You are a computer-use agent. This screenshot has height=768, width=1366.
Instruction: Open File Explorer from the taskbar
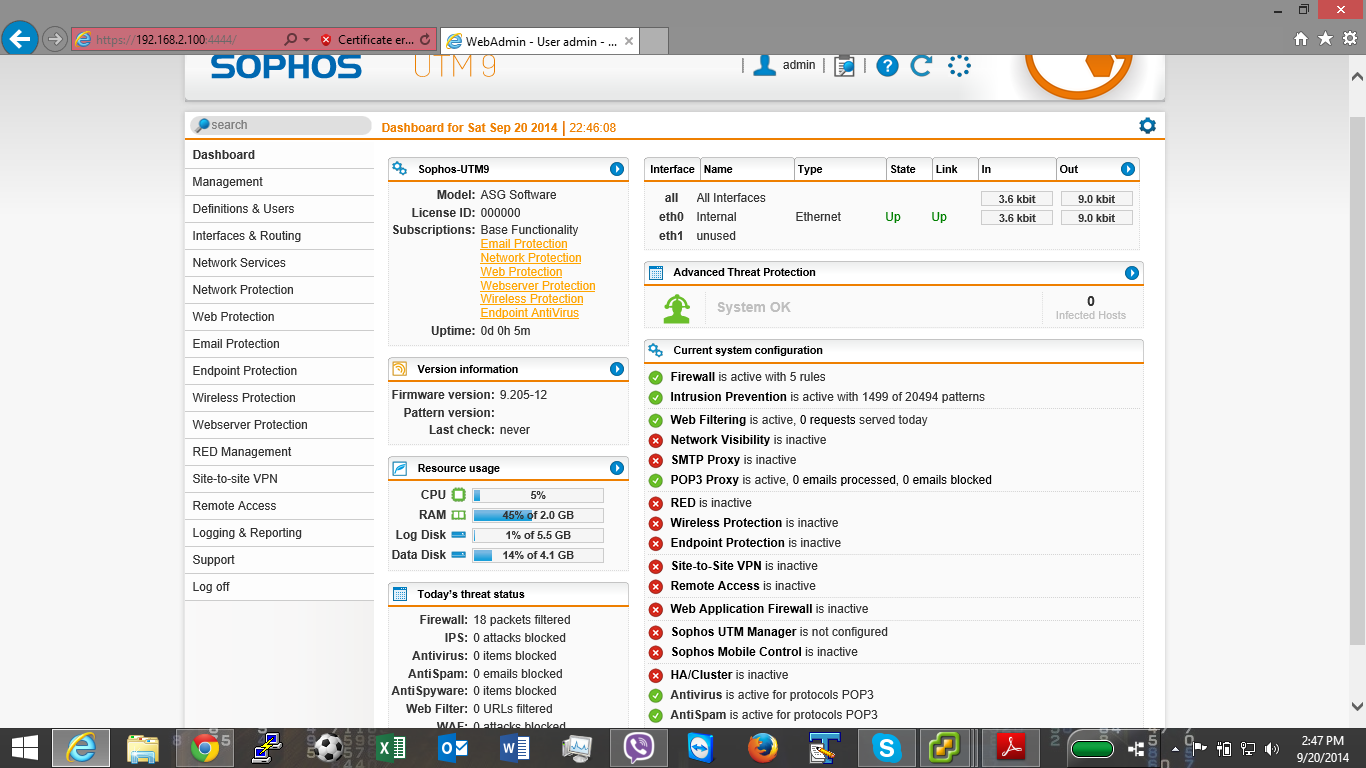(143, 748)
